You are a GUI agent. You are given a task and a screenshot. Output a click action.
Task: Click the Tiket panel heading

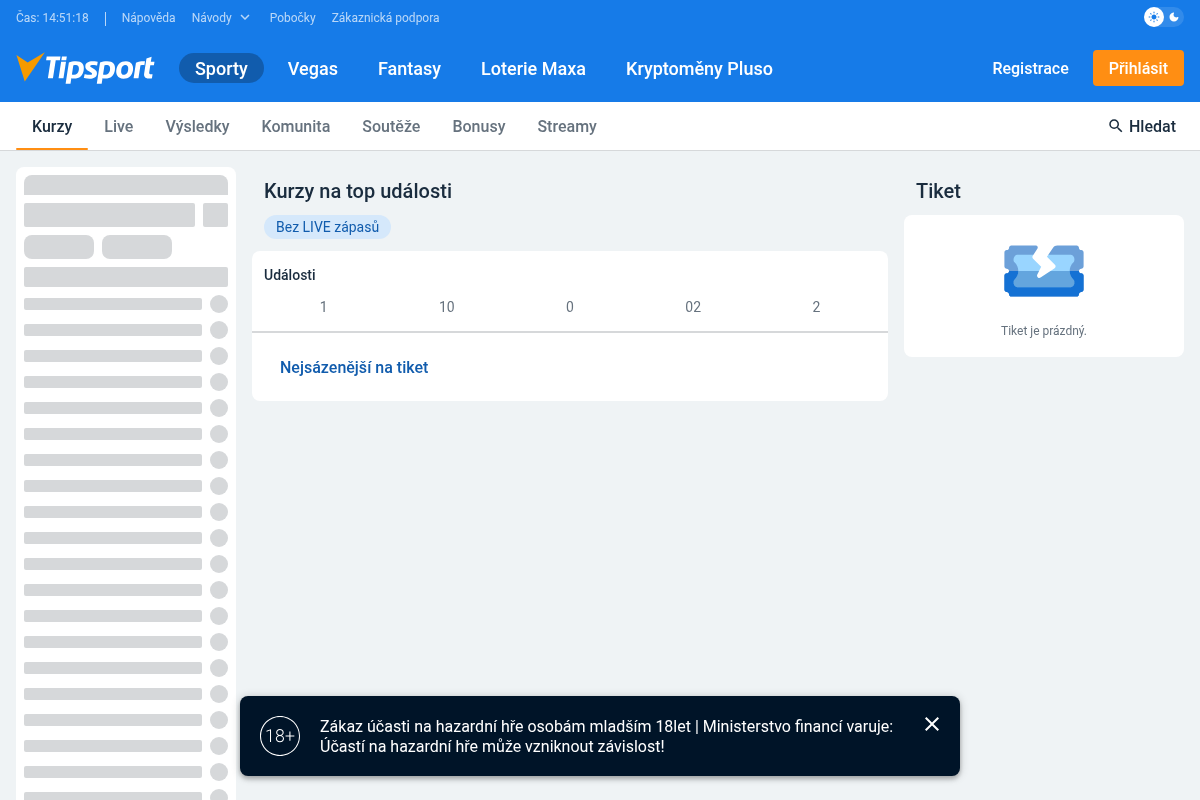pyautogui.click(x=938, y=191)
